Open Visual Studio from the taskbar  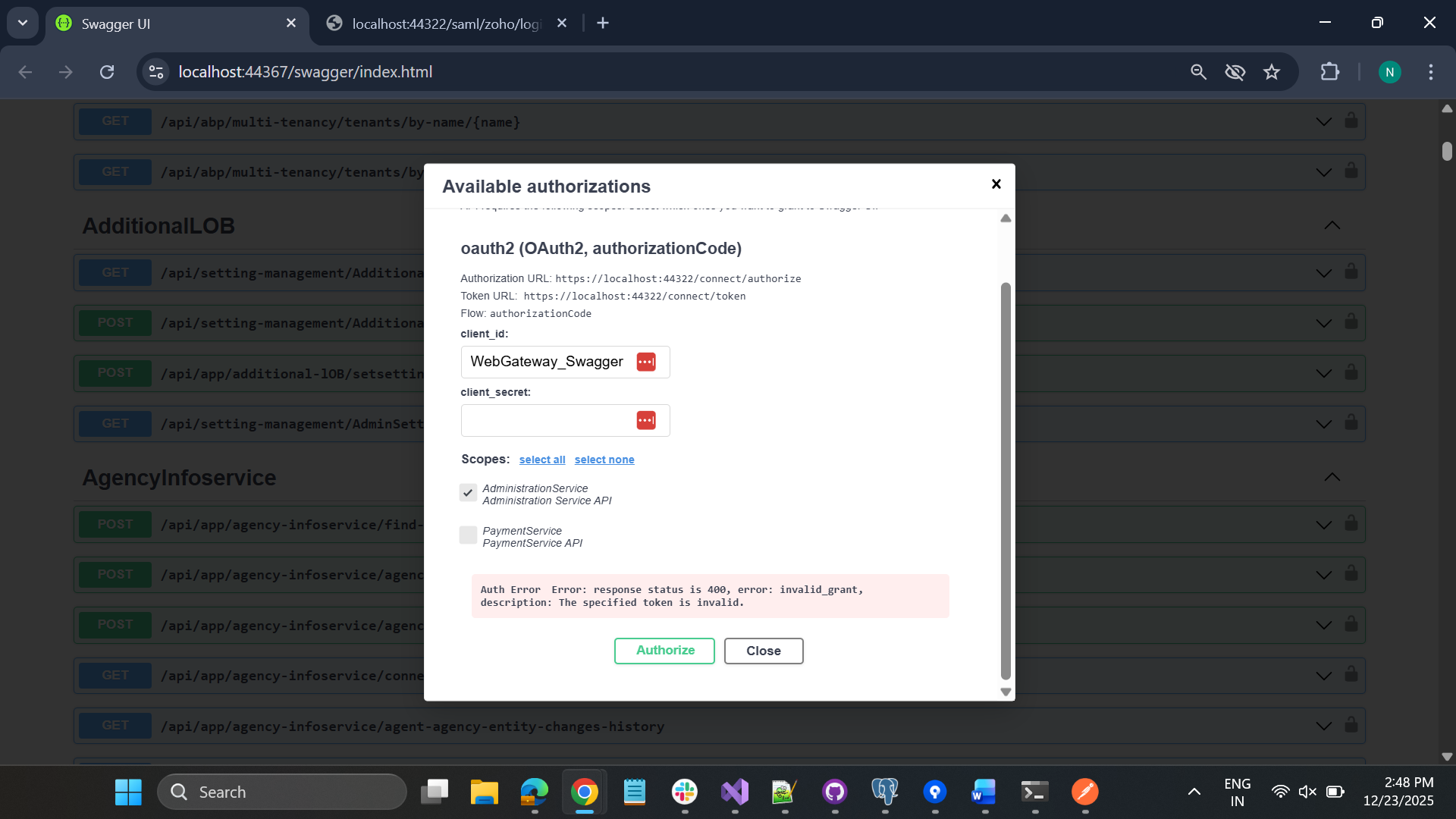coord(734,792)
